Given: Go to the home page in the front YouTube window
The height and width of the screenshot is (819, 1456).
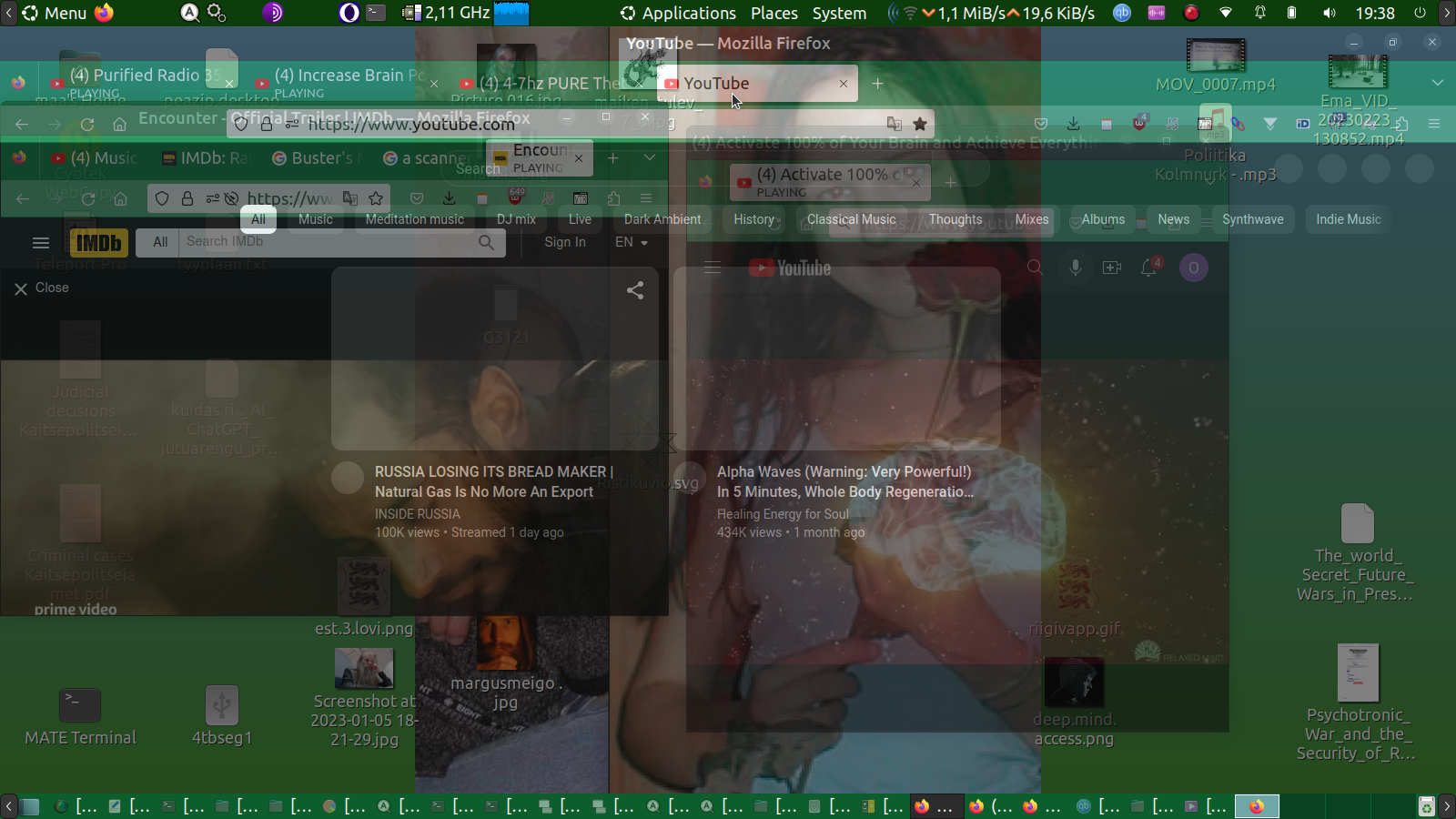Looking at the screenshot, I should point(119,124).
